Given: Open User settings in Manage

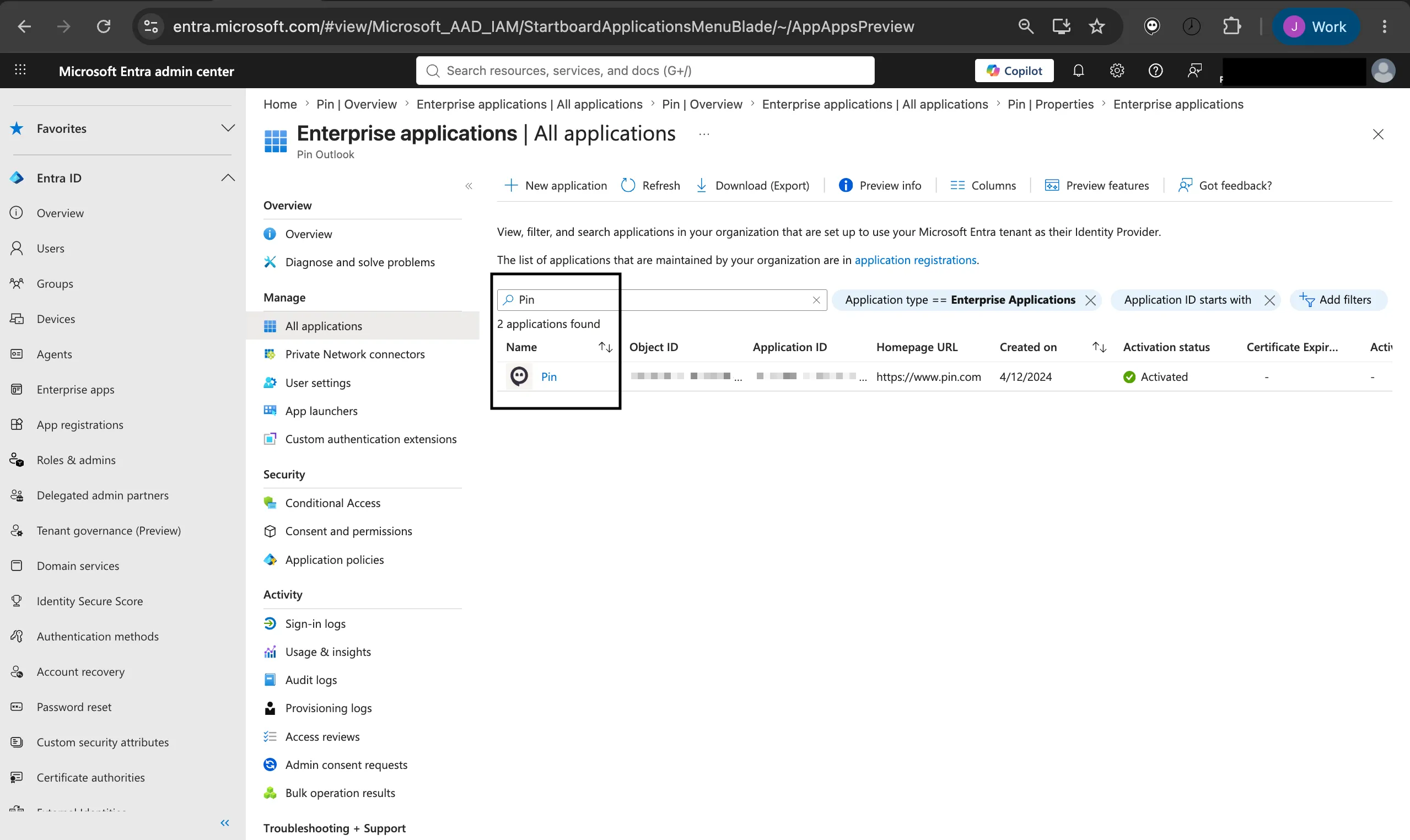Looking at the screenshot, I should click(x=317, y=383).
